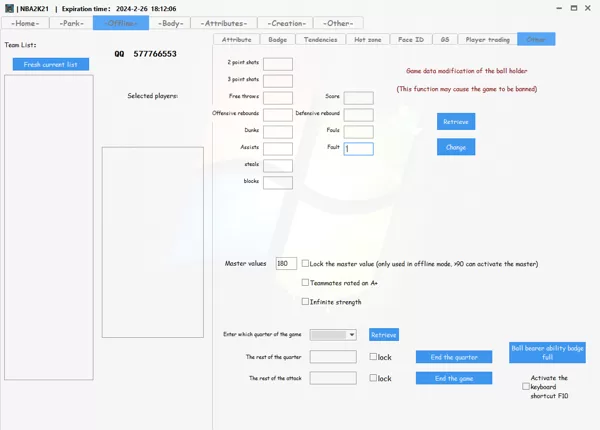Enable the keyboard shortcut F10 checkbox

click(526, 386)
